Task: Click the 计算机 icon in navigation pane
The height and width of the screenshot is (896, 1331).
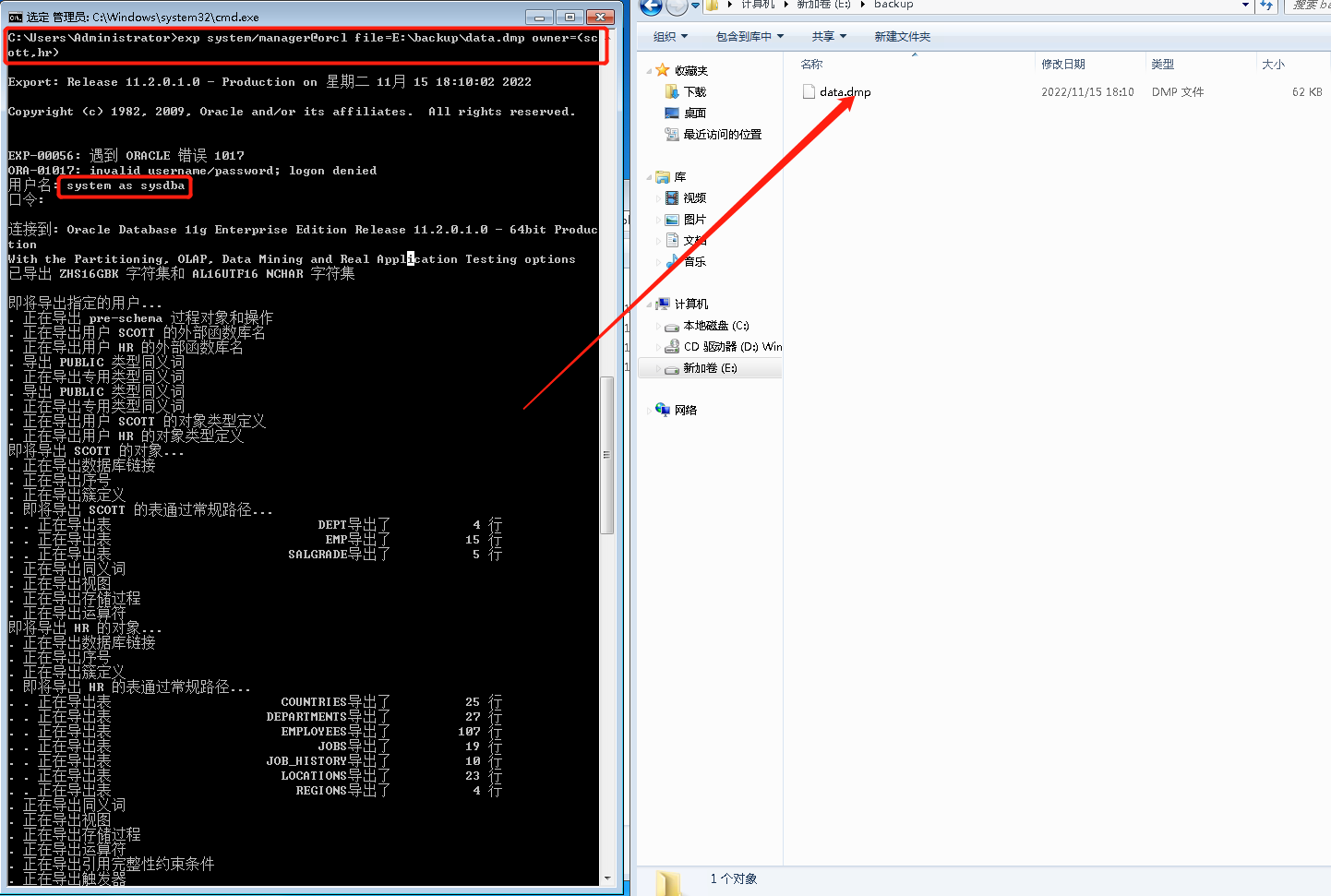Action: pos(663,304)
